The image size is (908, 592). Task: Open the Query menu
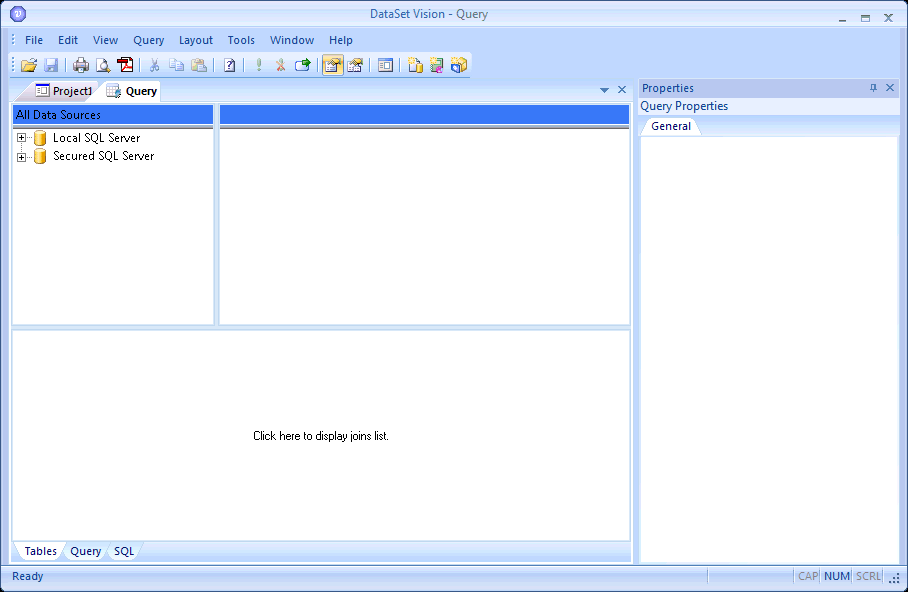(x=149, y=40)
